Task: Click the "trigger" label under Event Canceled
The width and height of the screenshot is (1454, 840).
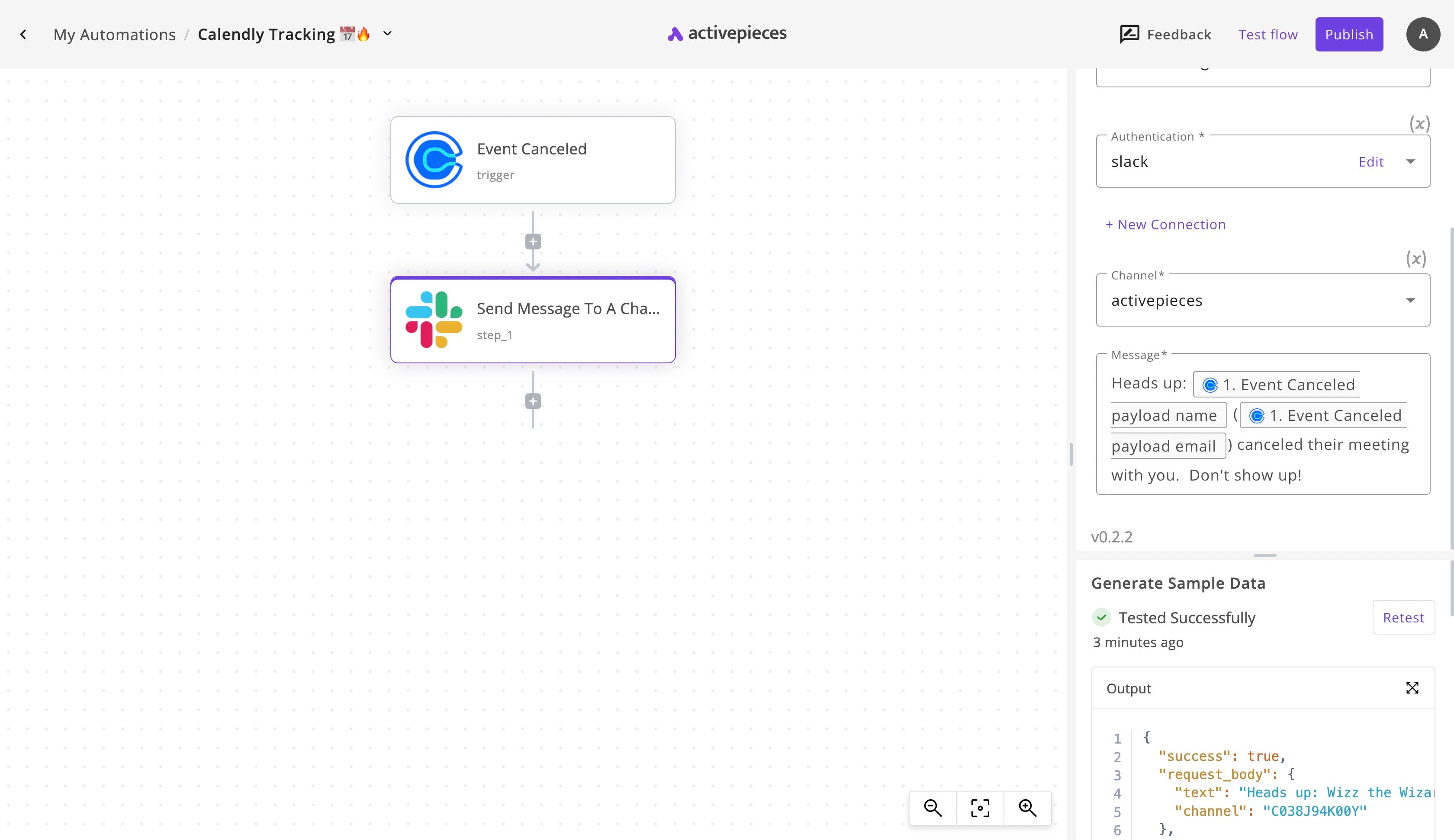Action: tap(495, 175)
